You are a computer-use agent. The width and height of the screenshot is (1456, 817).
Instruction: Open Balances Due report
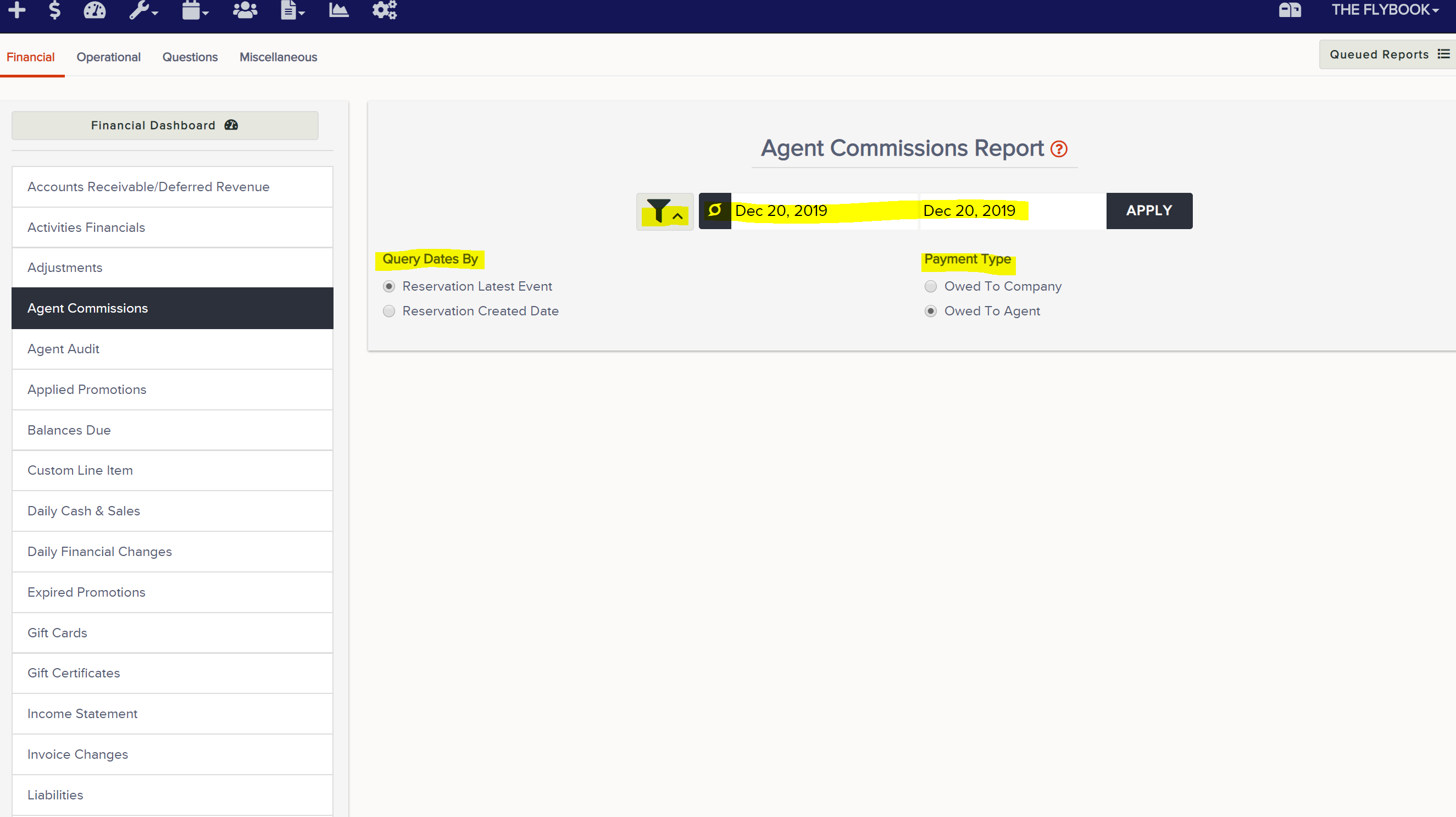173,430
